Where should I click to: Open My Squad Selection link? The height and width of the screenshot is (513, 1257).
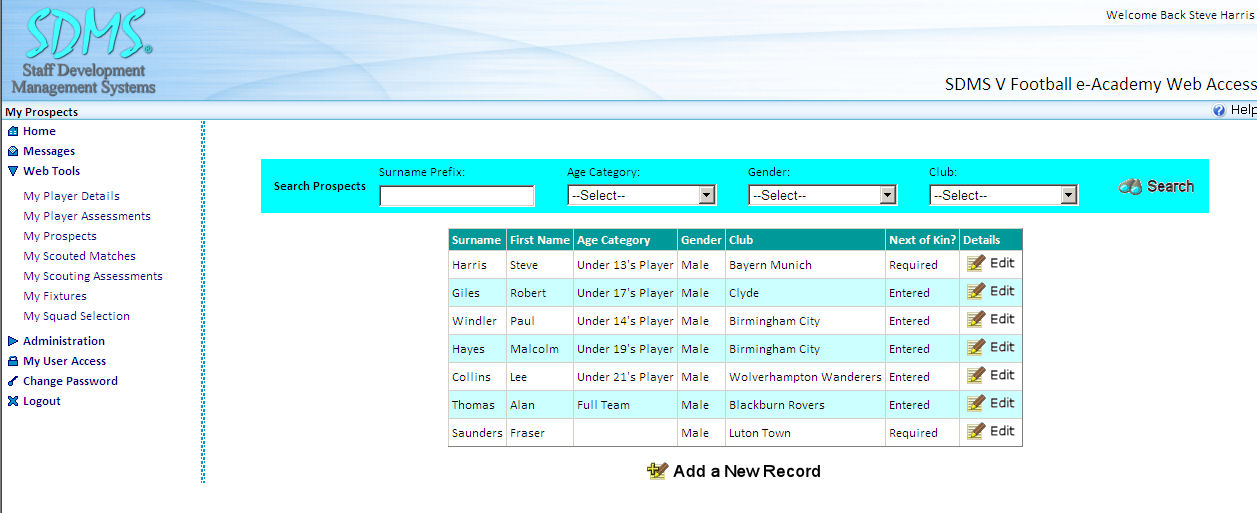pos(76,316)
